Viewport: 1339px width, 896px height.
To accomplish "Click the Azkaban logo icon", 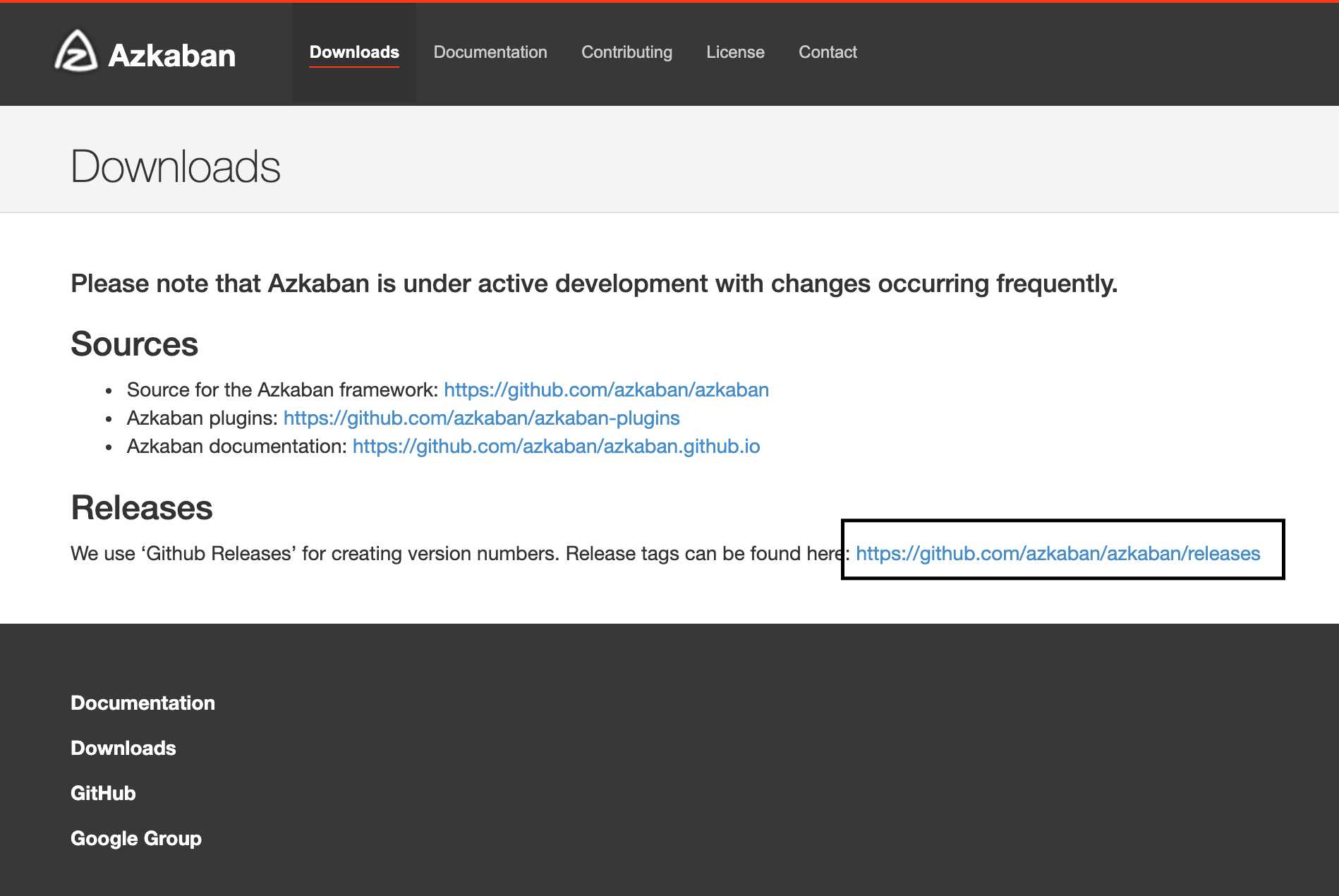I will tap(76, 51).
